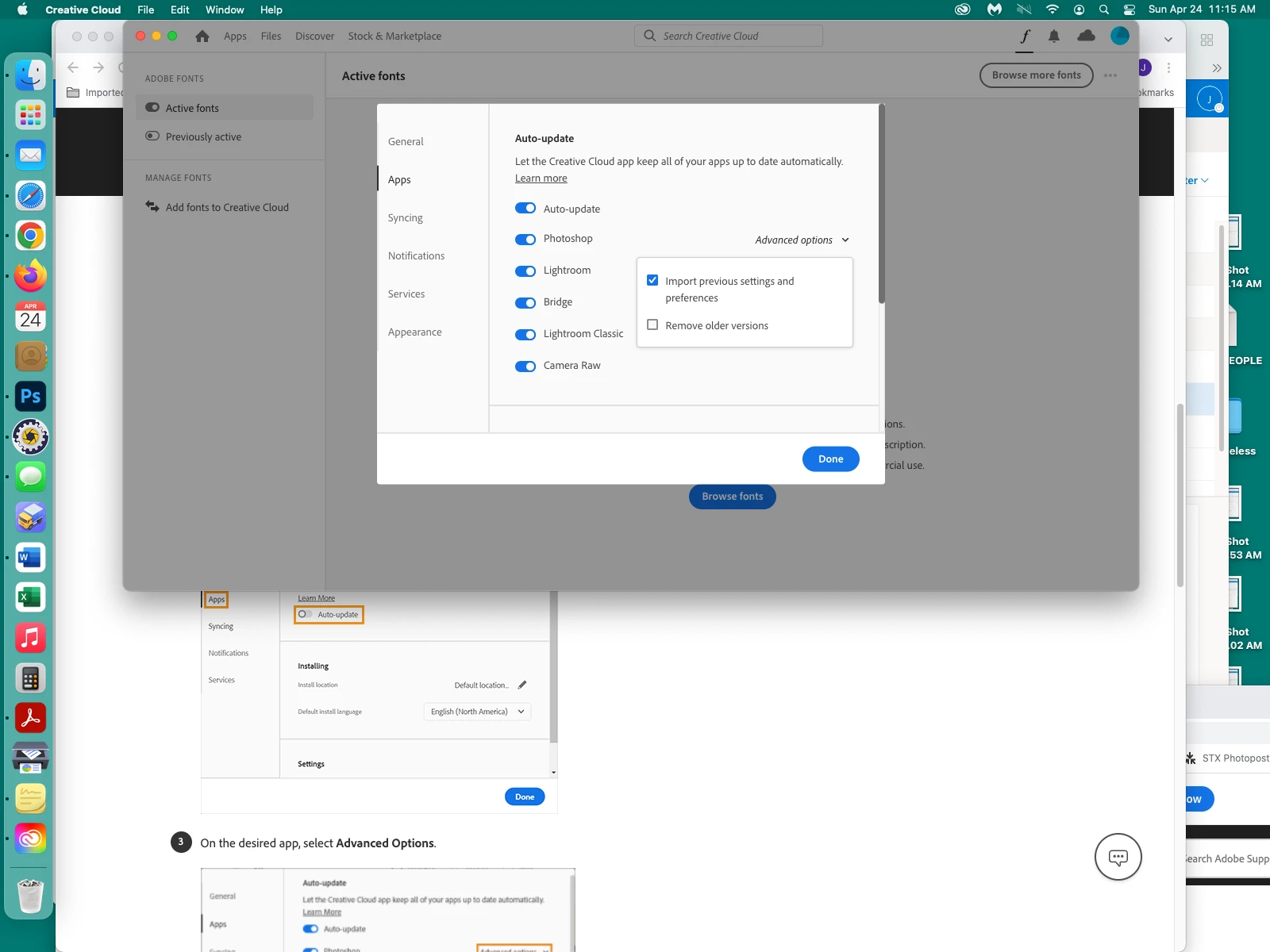Open Photoshop from the dock
Screen dimensions: 1270x952
click(30, 397)
